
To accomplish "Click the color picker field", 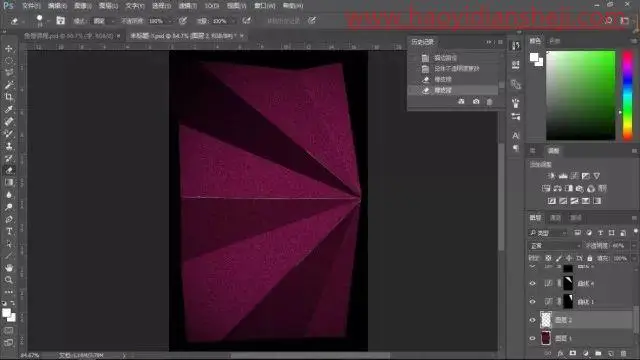I will point(580,96).
